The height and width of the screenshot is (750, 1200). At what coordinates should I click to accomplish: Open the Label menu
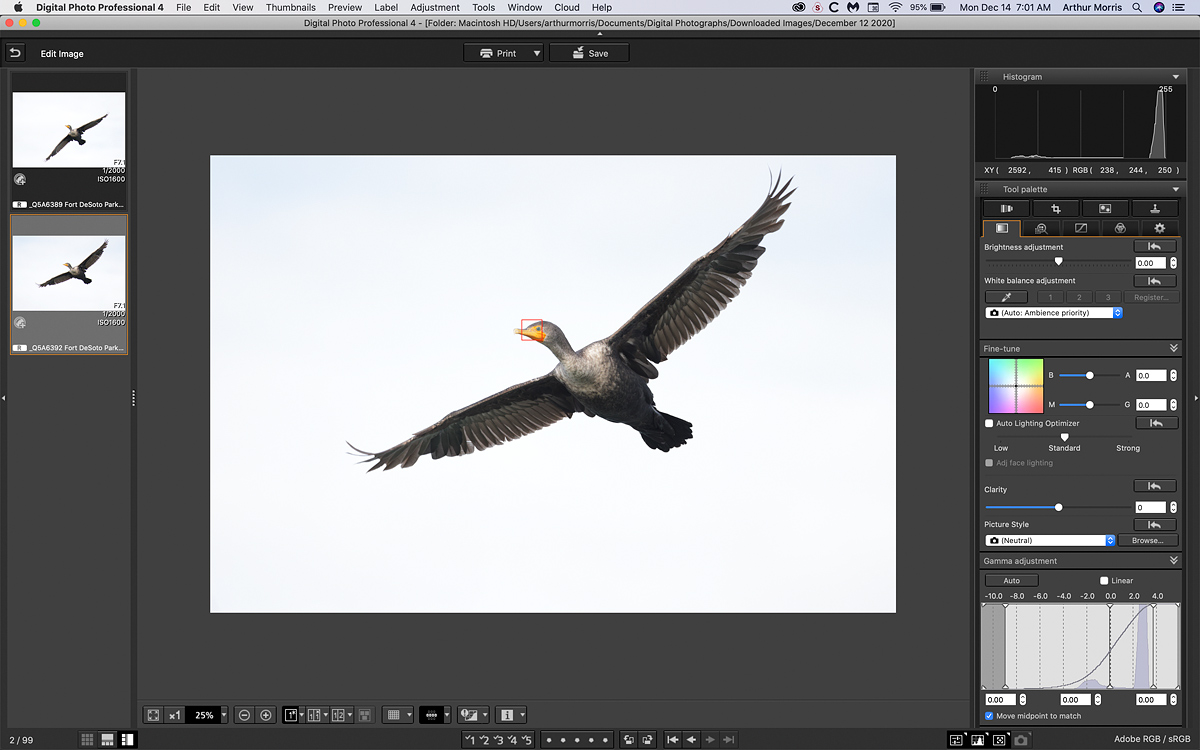click(386, 7)
